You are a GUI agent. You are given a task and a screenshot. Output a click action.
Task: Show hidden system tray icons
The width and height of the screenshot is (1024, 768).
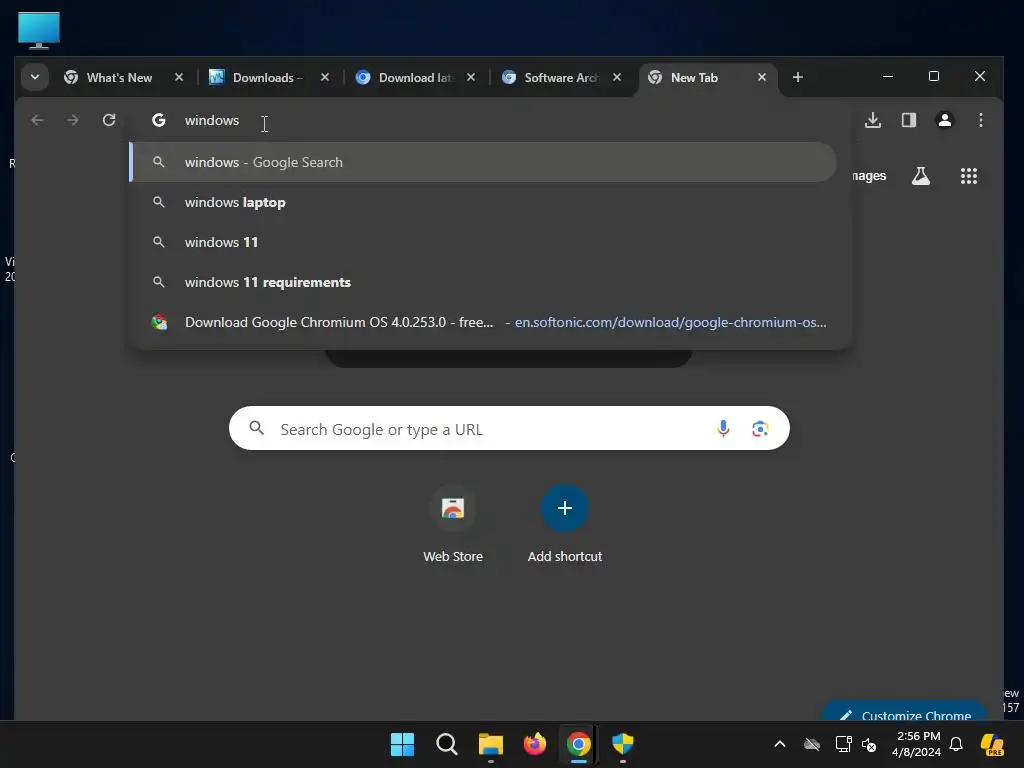tap(780, 744)
